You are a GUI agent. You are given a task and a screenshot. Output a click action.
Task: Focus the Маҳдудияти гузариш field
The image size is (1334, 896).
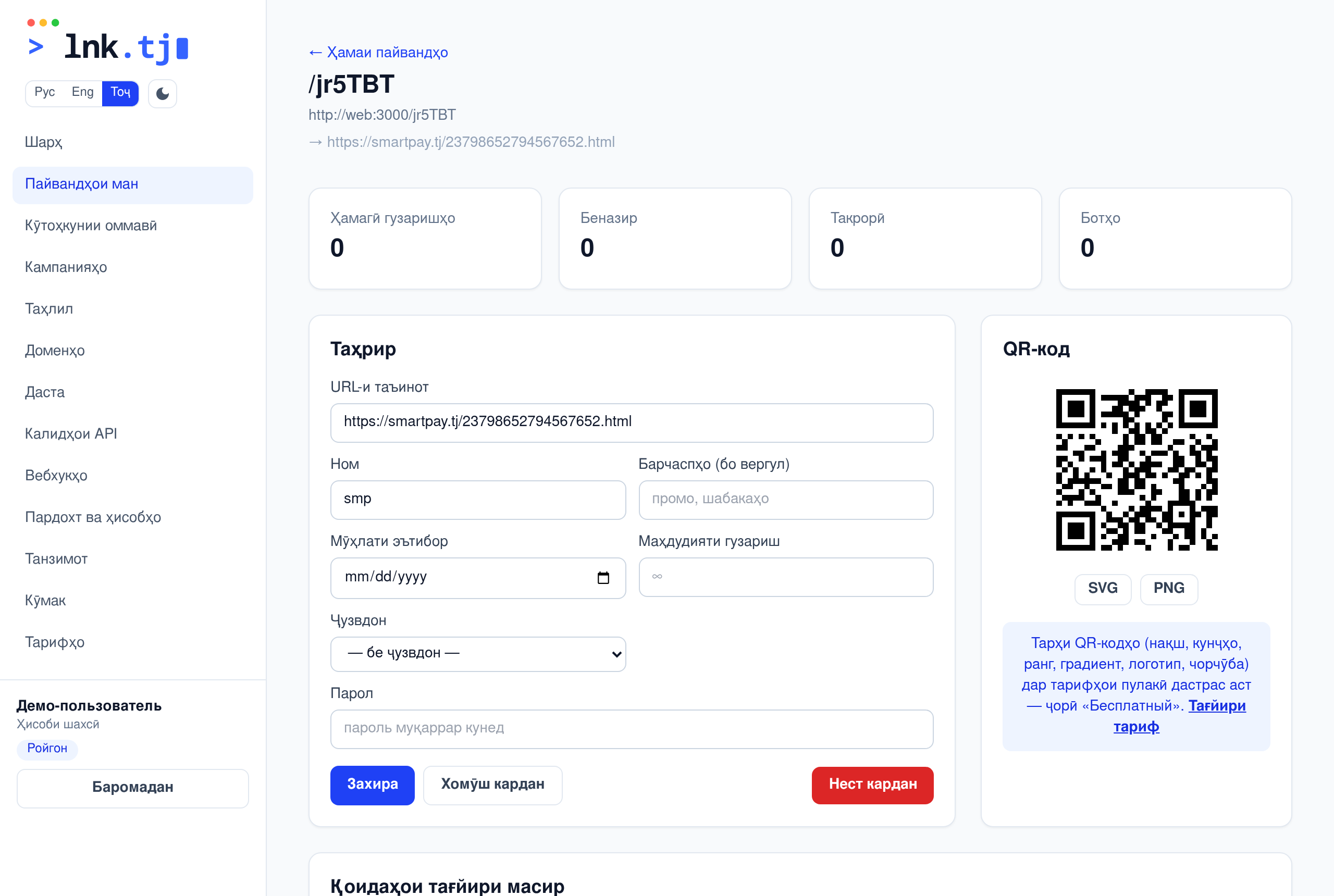786,577
